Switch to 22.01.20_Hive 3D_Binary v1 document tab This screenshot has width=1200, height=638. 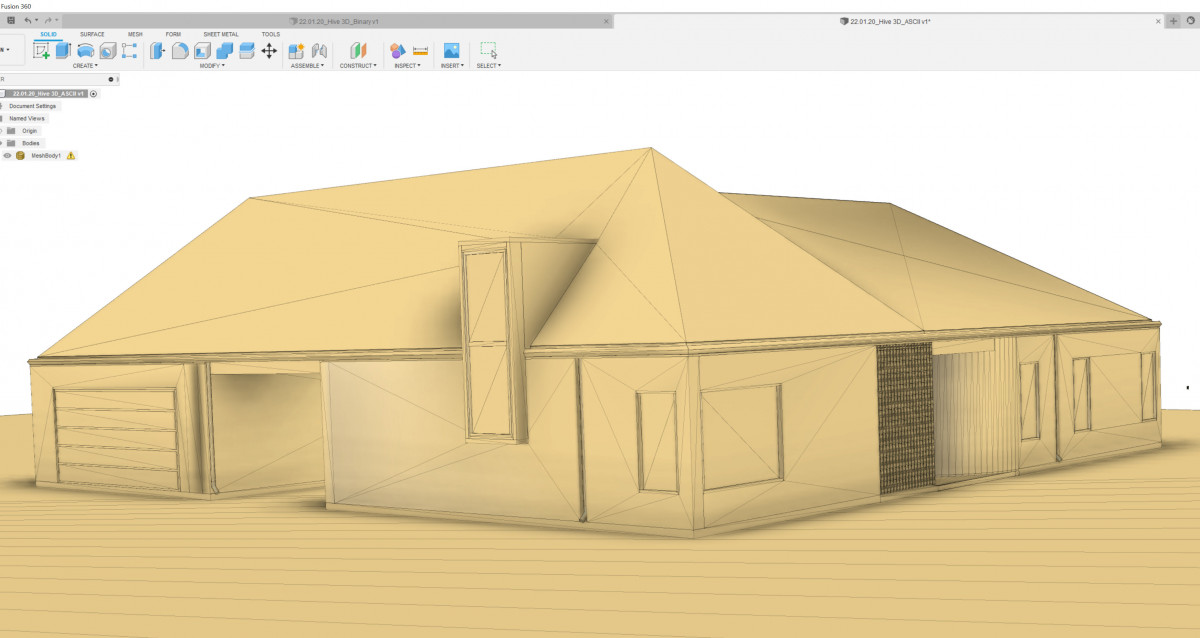338,20
